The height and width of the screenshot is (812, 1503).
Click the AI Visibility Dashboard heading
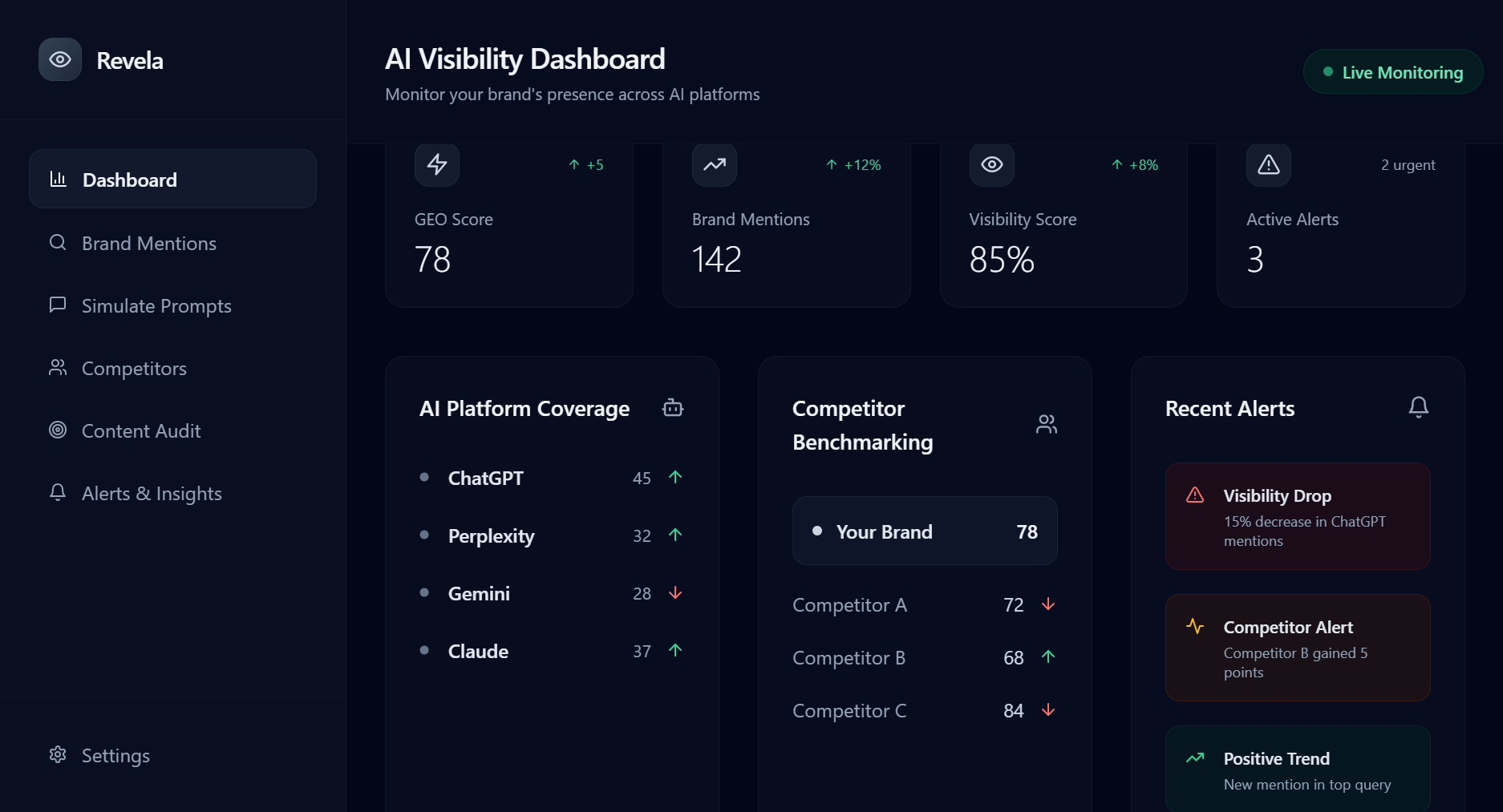tap(525, 59)
